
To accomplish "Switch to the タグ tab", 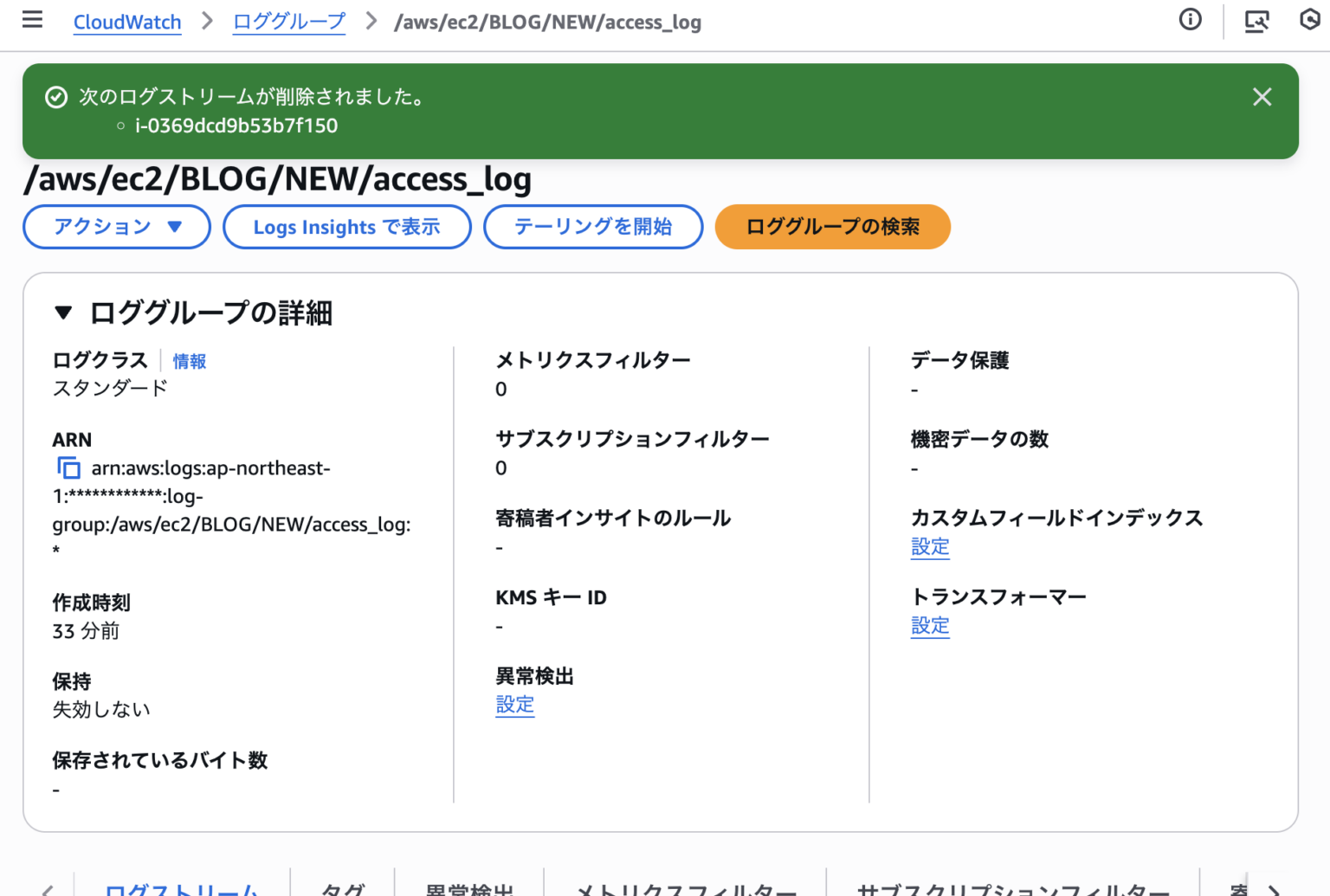I will [x=342, y=890].
